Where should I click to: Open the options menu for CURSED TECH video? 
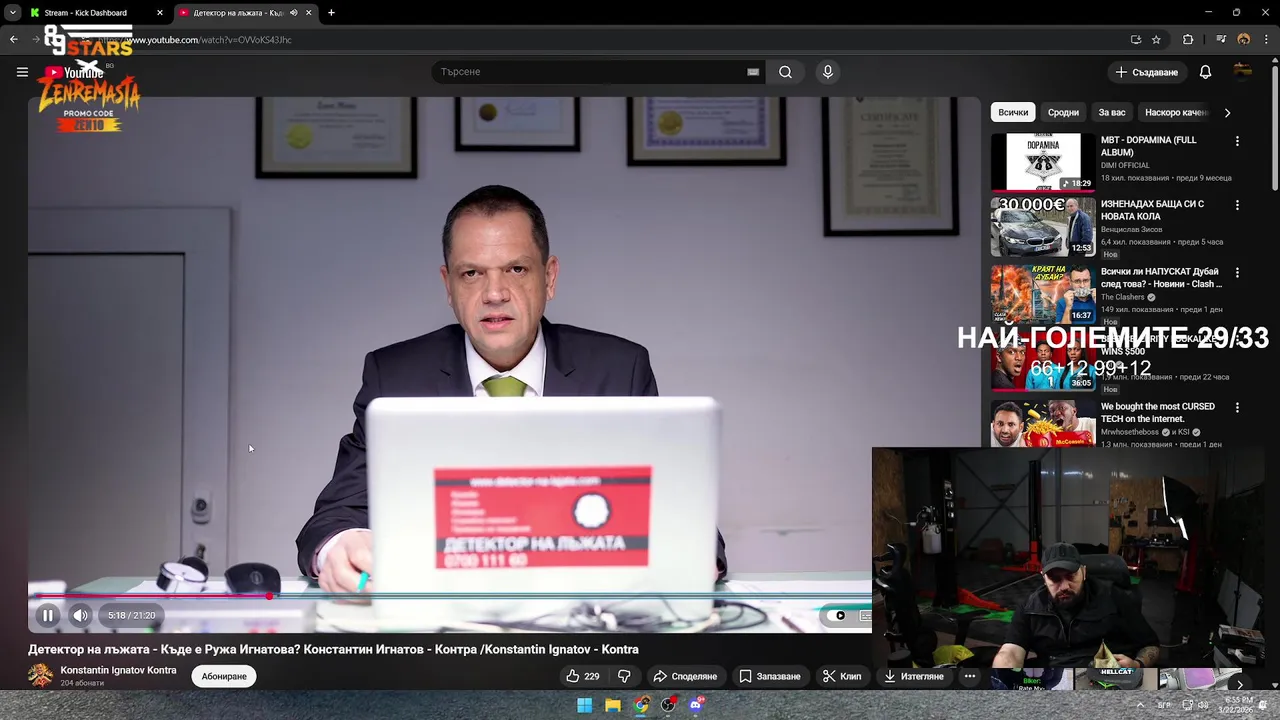(1237, 407)
